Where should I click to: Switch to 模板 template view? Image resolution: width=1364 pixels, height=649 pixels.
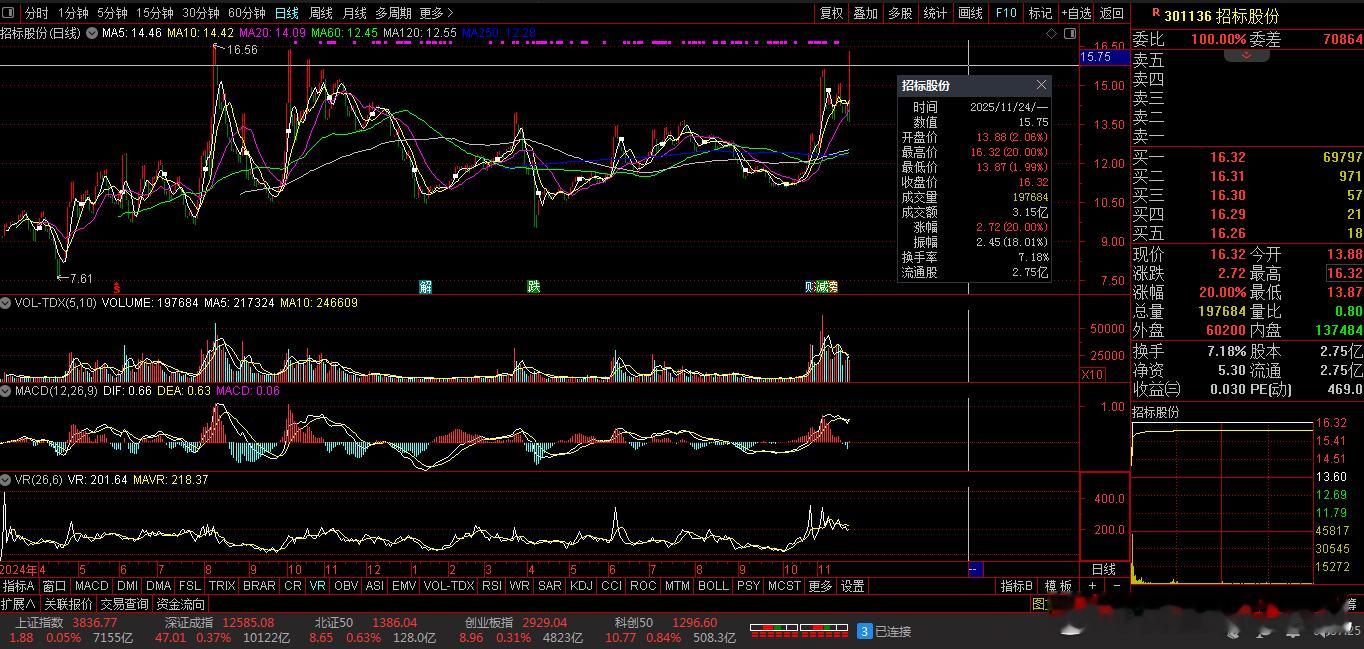[x=1058, y=586]
